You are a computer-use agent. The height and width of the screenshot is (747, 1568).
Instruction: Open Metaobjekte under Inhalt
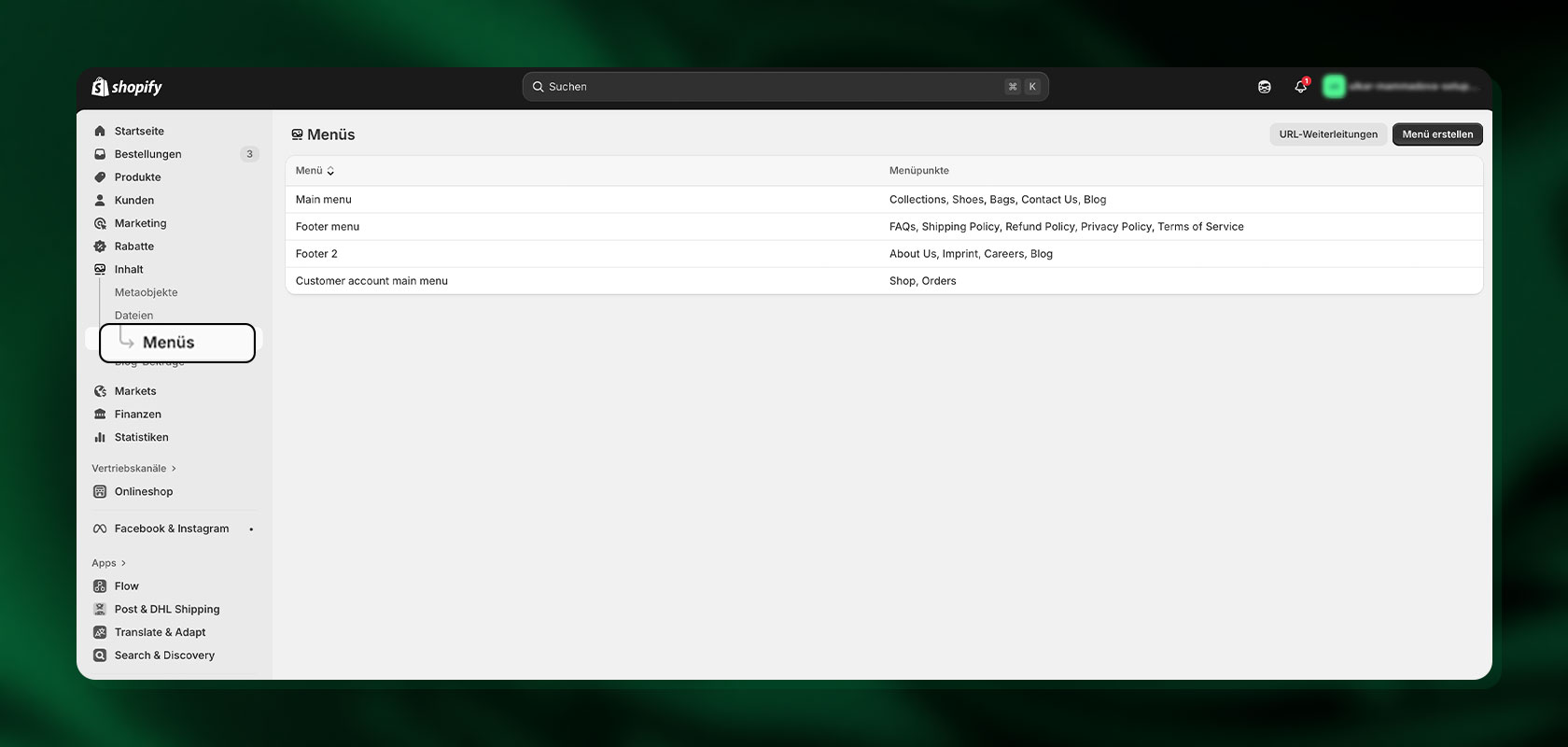146,292
